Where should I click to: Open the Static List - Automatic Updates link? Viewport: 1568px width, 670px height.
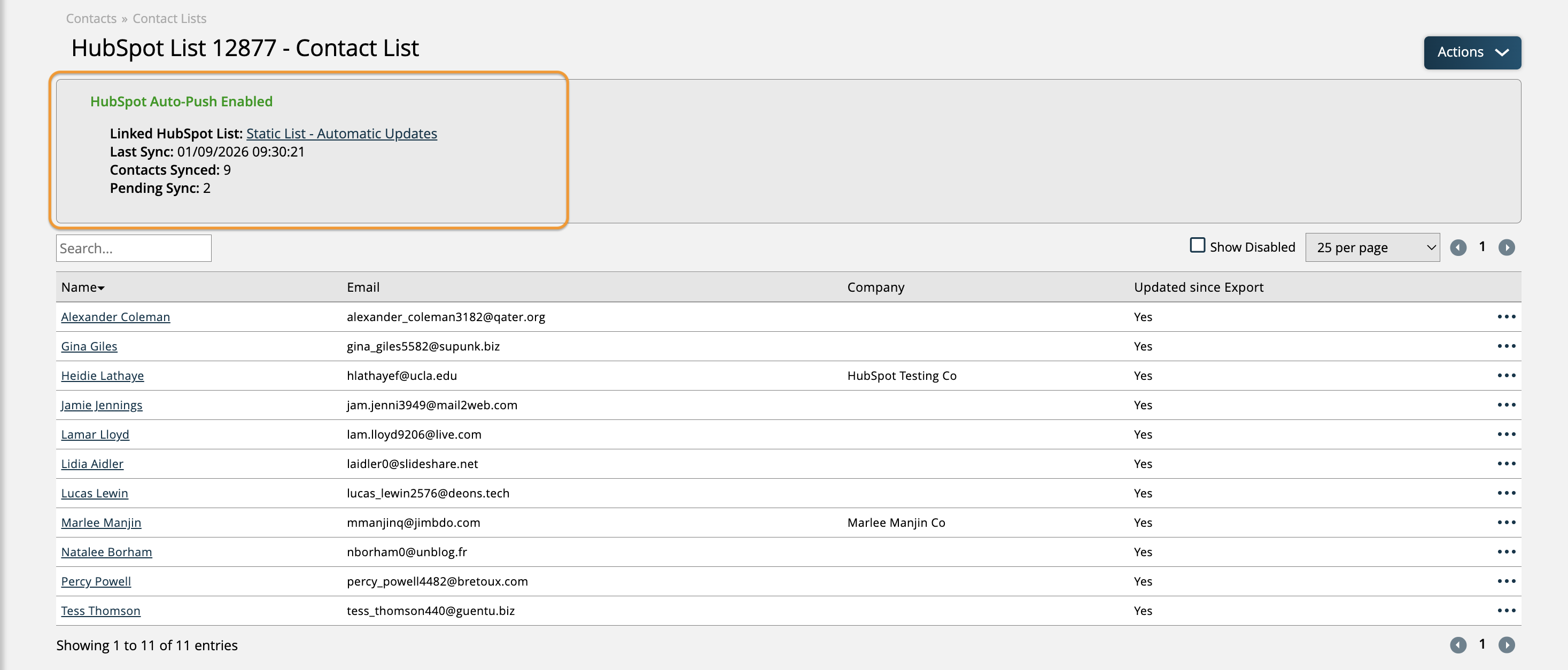pyautogui.click(x=341, y=133)
